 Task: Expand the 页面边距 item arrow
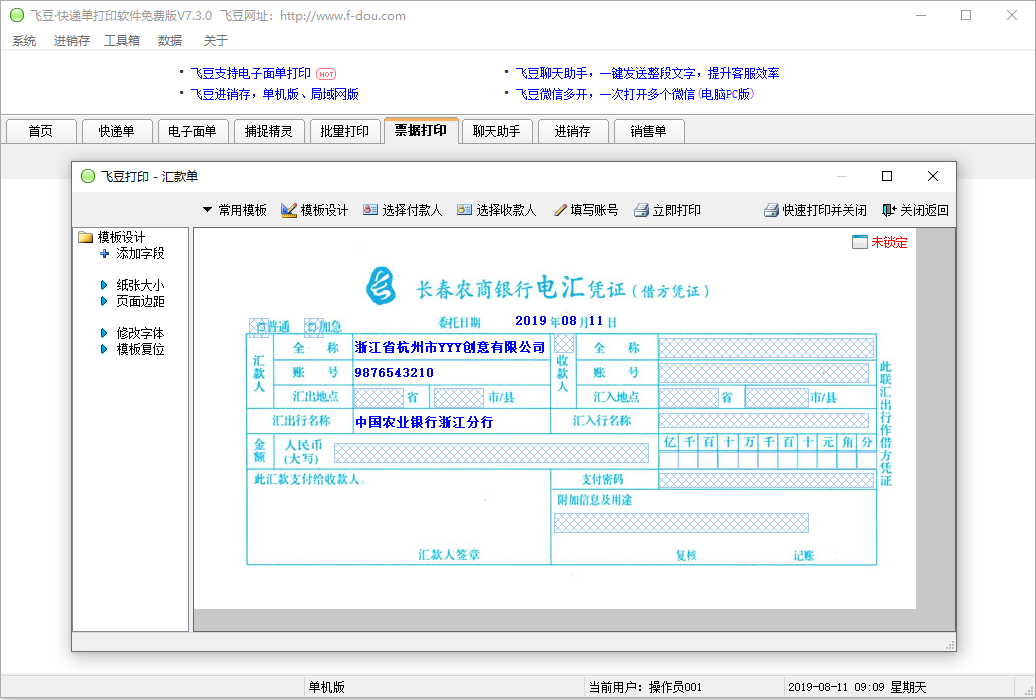point(104,301)
